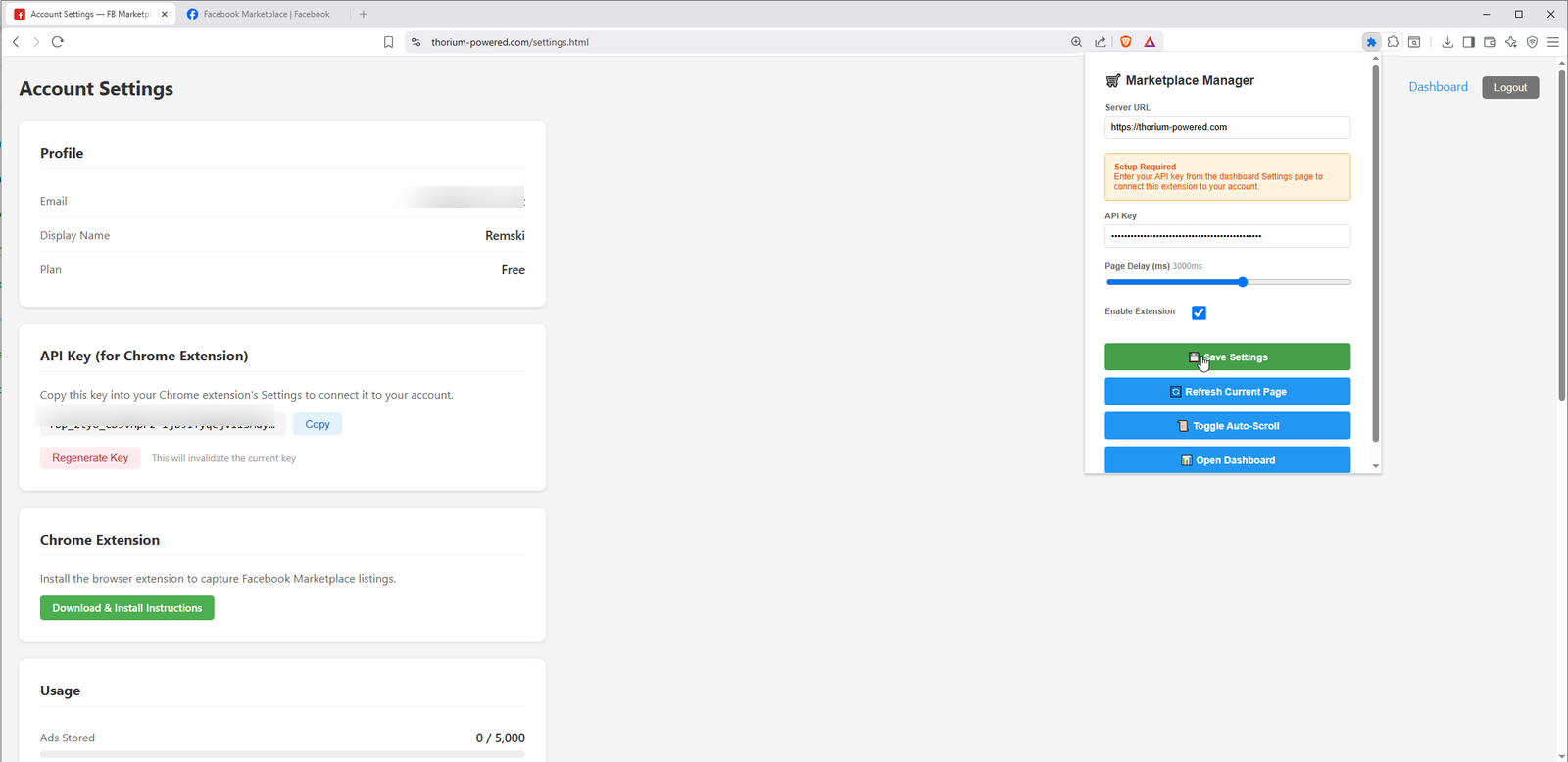The height and width of the screenshot is (762, 1568).
Task: Open a new browser tab
Action: point(363,14)
